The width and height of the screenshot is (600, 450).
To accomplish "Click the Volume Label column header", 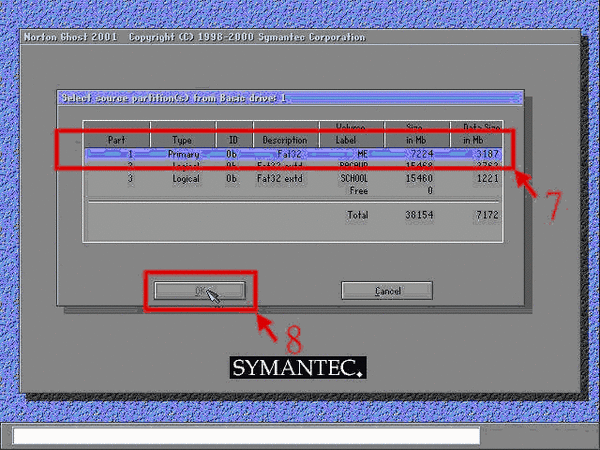I will [x=351, y=135].
